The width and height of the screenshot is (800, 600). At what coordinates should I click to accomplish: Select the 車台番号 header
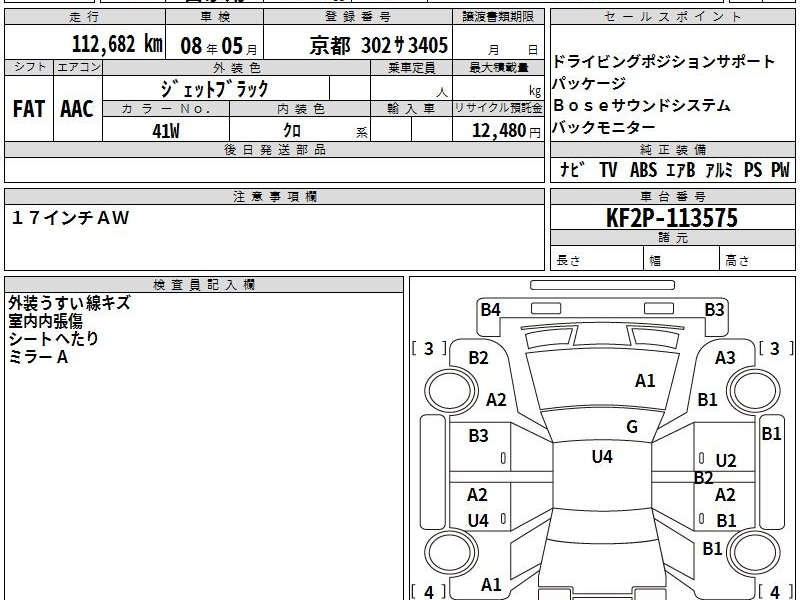673,196
